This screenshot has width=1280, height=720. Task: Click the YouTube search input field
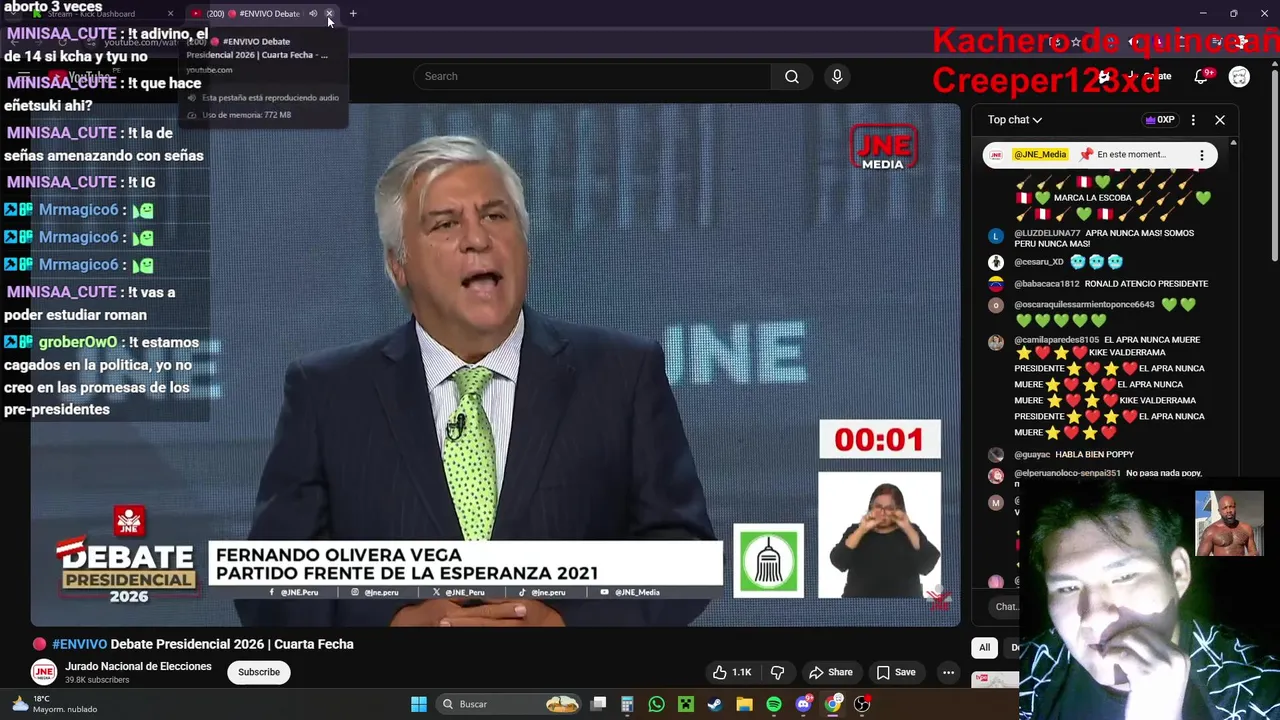tap(592, 76)
